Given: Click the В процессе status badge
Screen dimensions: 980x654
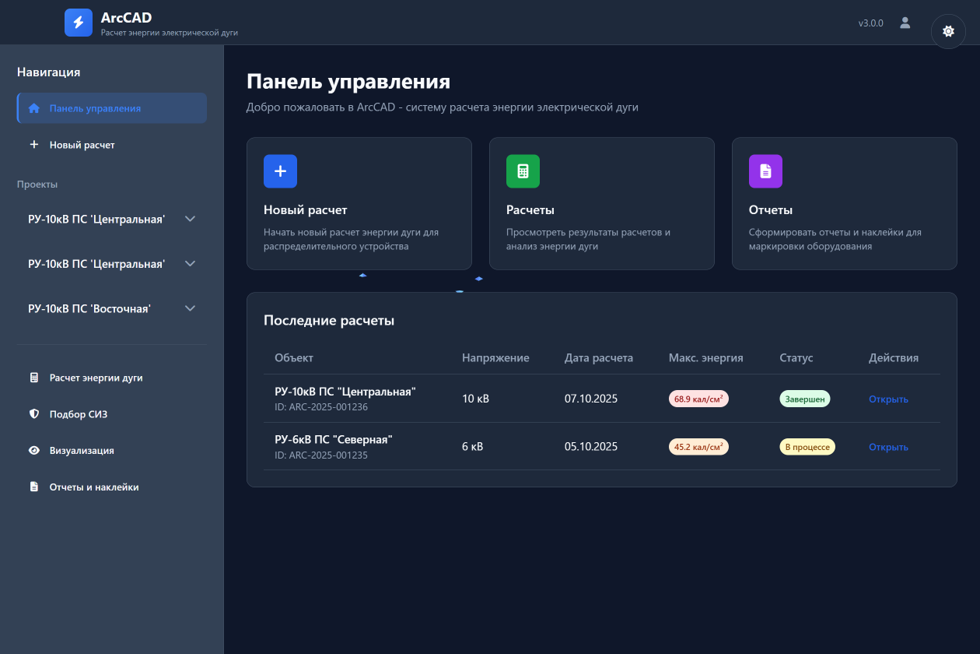Looking at the screenshot, I should click(806, 447).
